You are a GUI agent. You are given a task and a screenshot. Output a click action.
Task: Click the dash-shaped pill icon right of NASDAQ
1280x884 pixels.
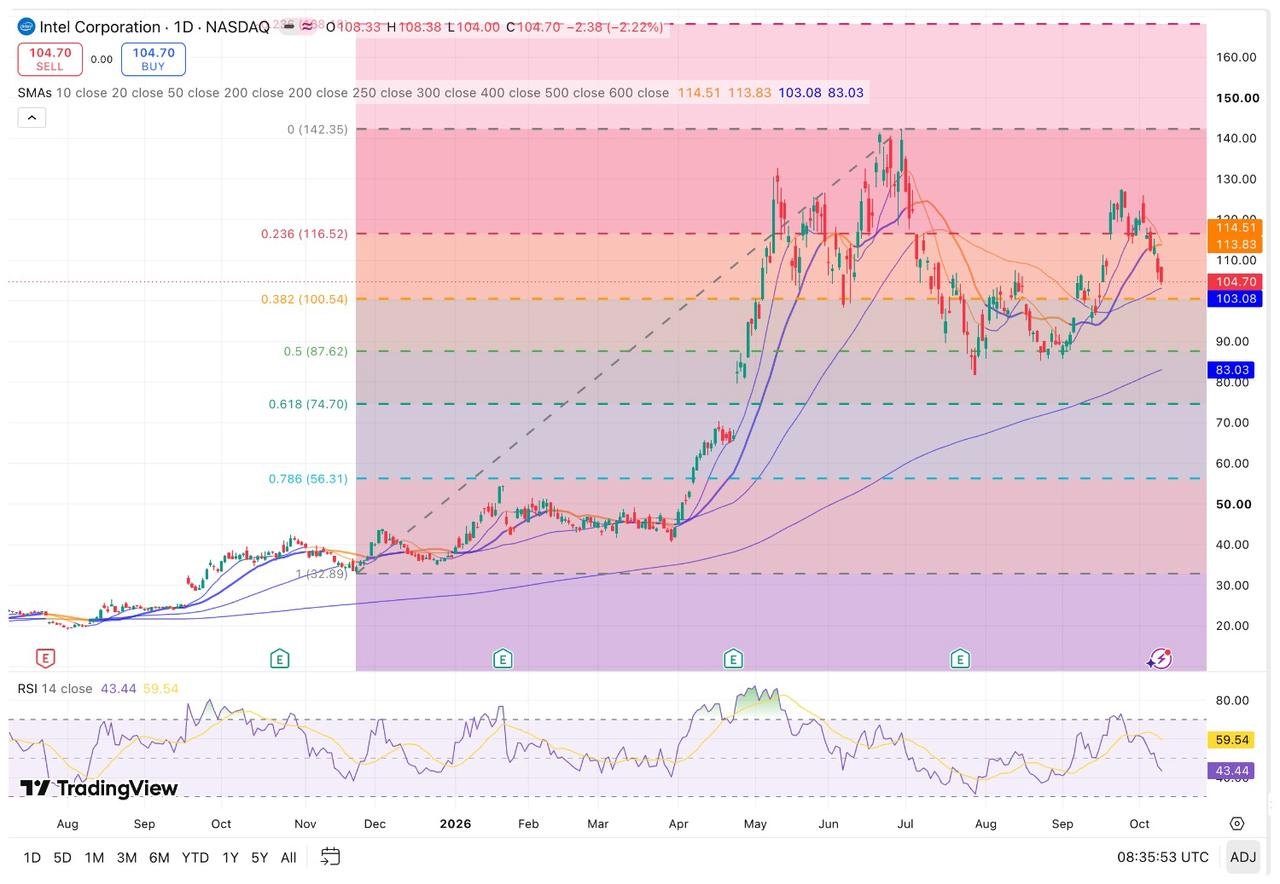pos(289,27)
